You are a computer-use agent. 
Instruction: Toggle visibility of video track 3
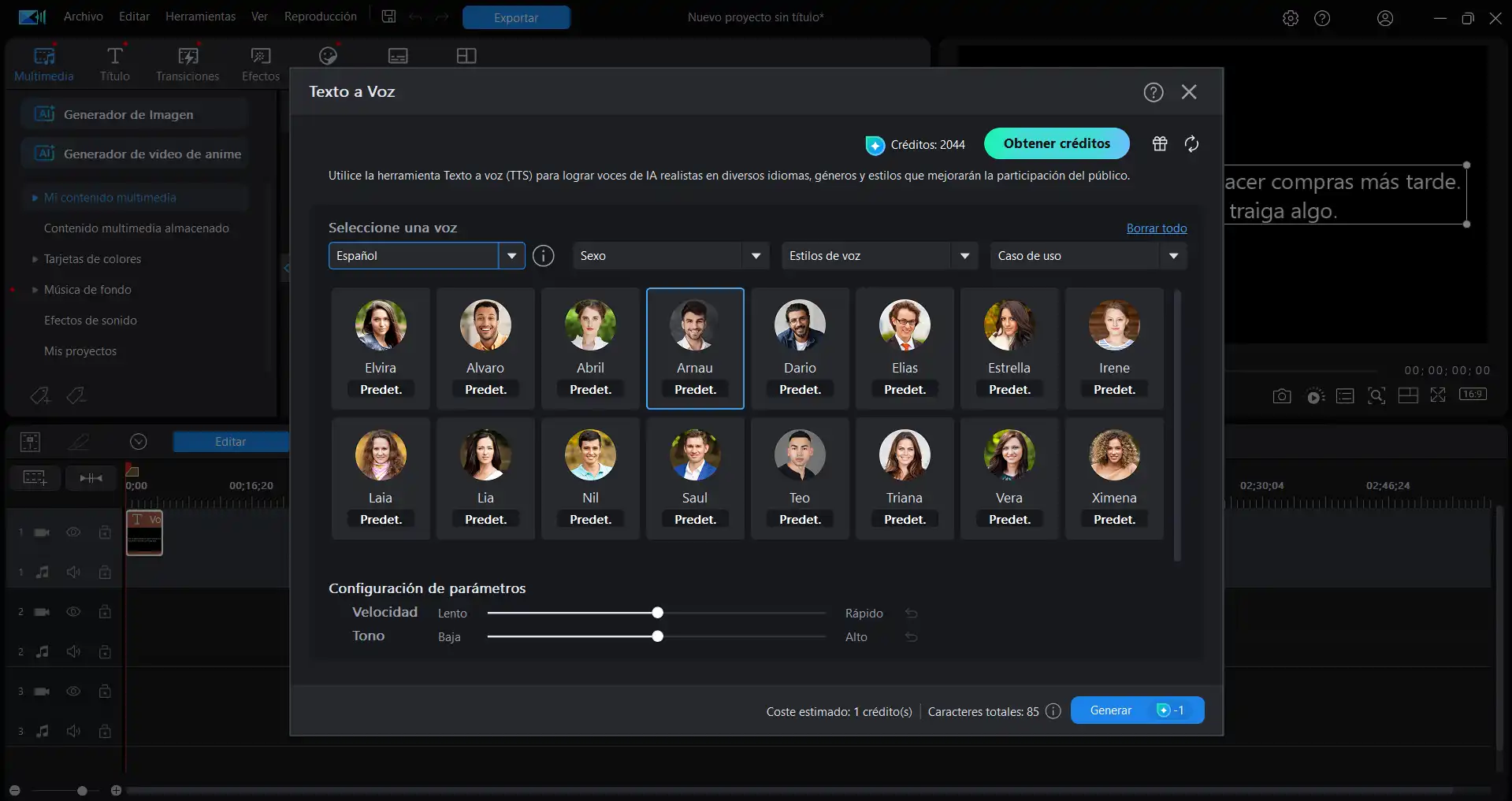click(x=73, y=691)
